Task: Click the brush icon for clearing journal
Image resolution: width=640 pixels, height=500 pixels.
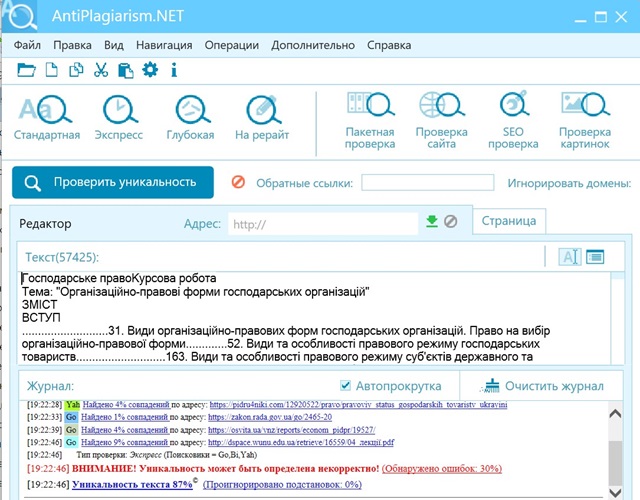Action: coord(490,386)
